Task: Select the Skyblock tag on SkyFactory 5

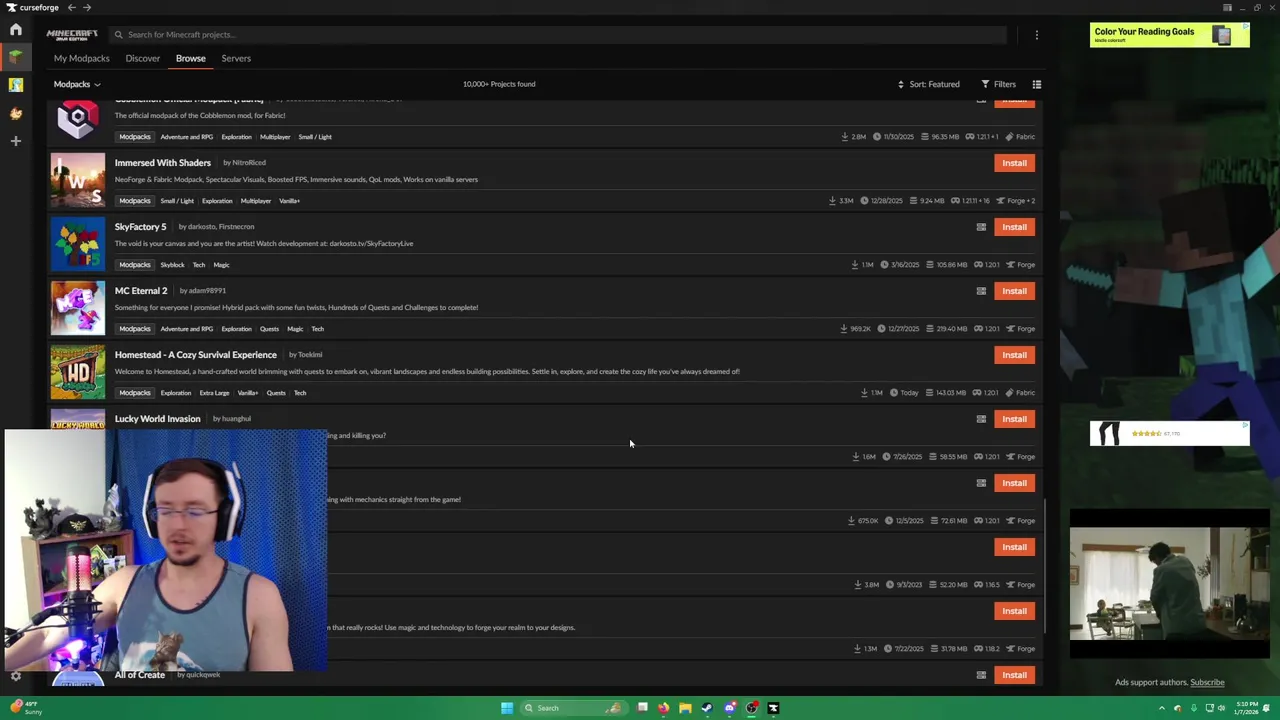Action: (x=173, y=265)
